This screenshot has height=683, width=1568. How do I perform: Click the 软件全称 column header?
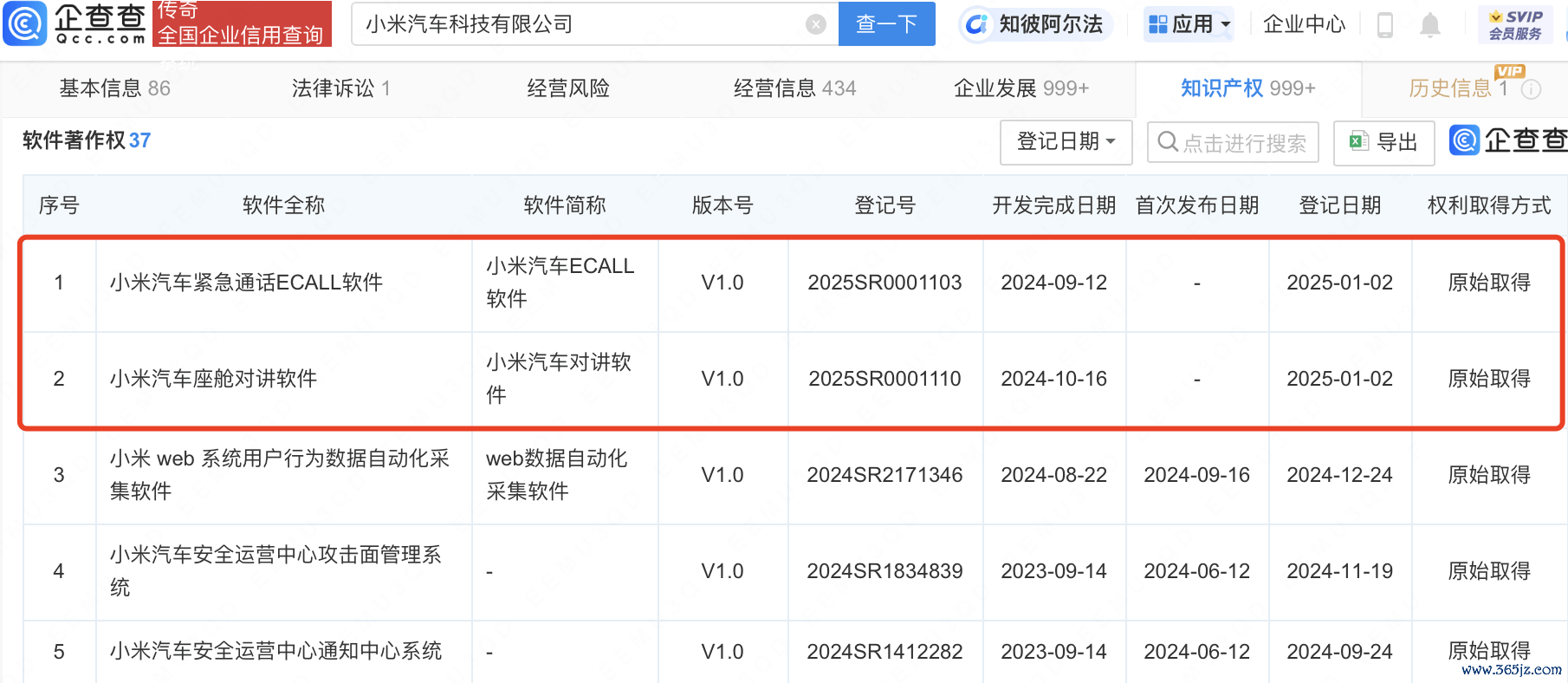pos(283,205)
